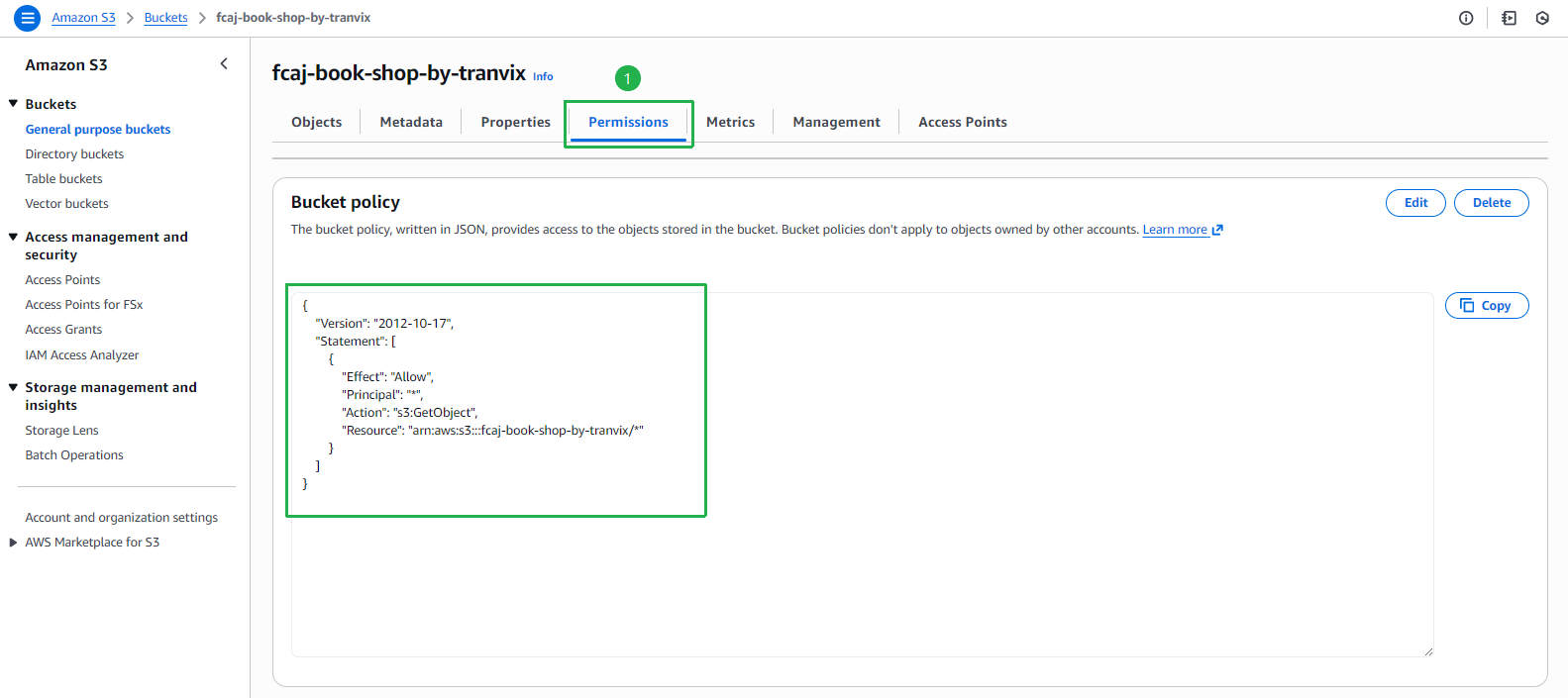Open Storage Lens in sidebar
This screenshot has height=698, width=1568.
61,431
